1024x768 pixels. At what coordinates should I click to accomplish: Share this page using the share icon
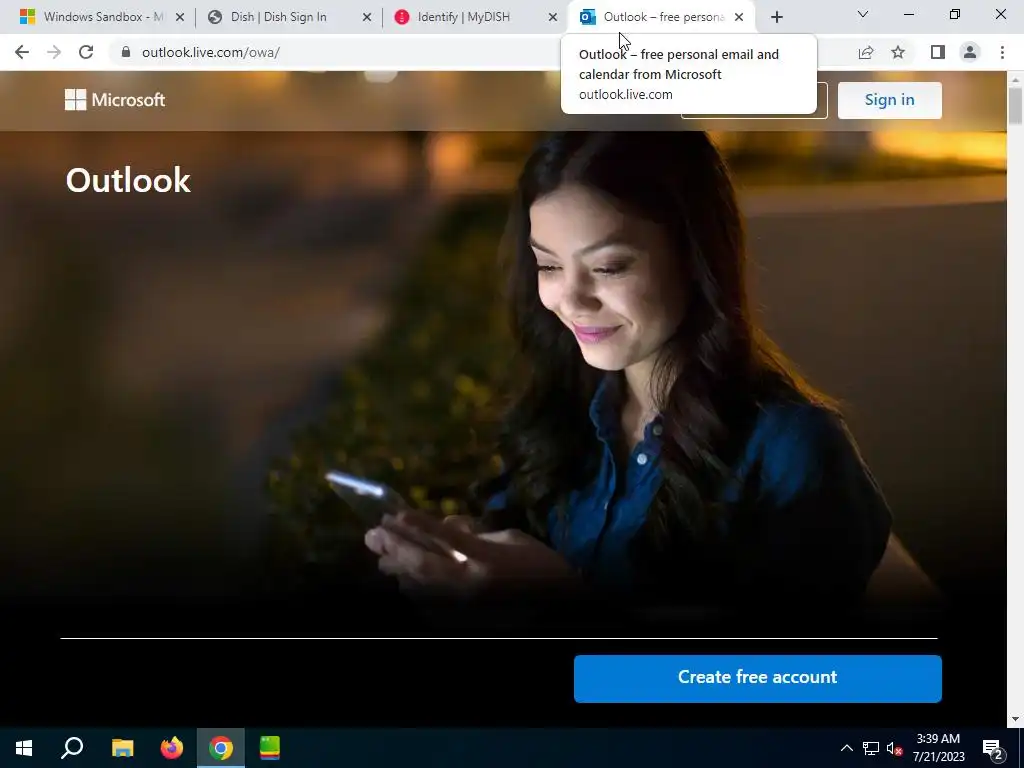coord(866,52)
